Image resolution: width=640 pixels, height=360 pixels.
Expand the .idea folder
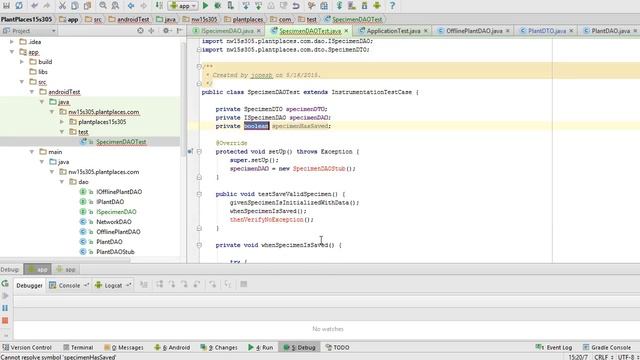click(12, 42)
